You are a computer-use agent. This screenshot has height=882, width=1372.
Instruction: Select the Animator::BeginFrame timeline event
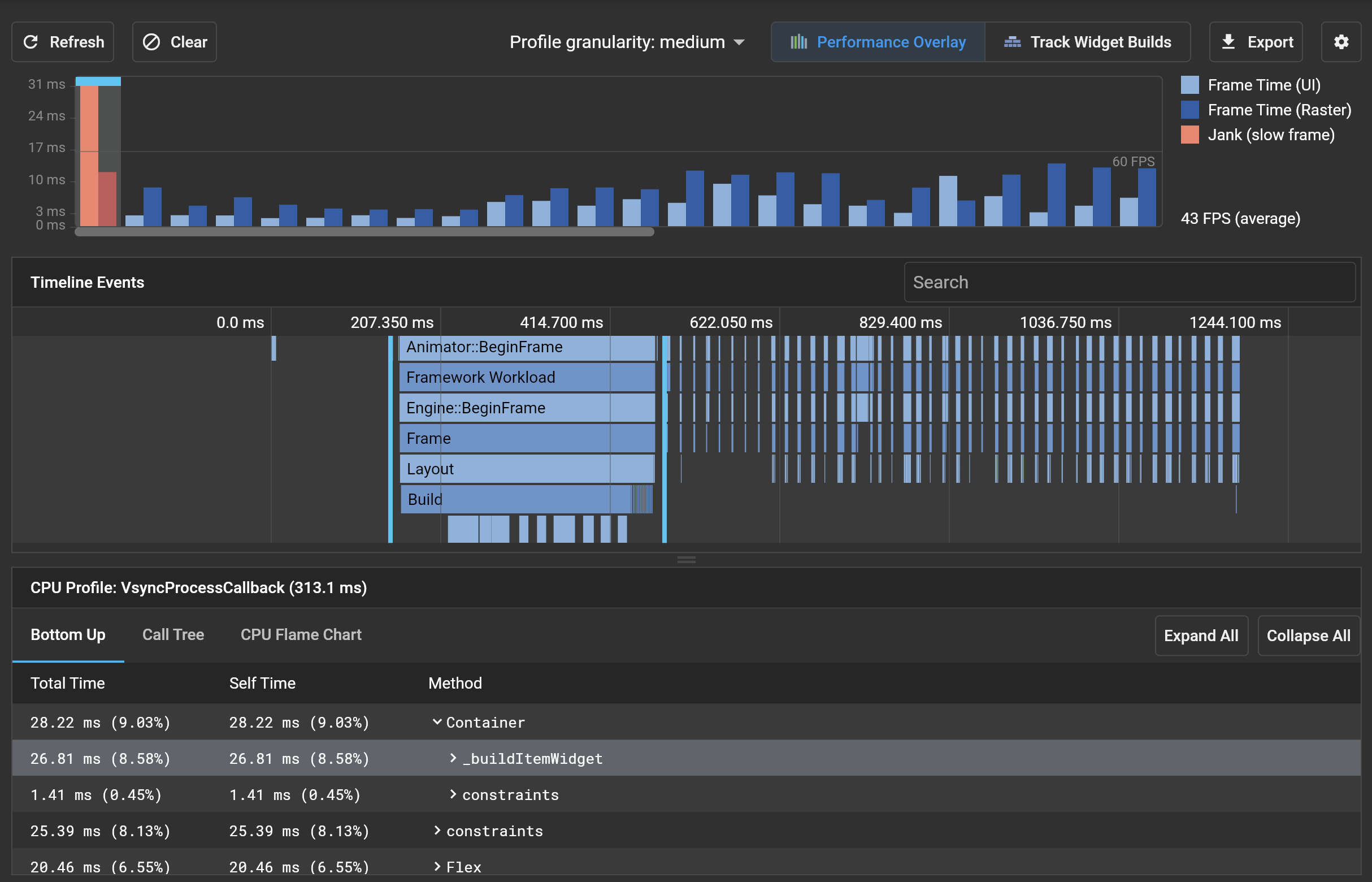click(527, 347)
